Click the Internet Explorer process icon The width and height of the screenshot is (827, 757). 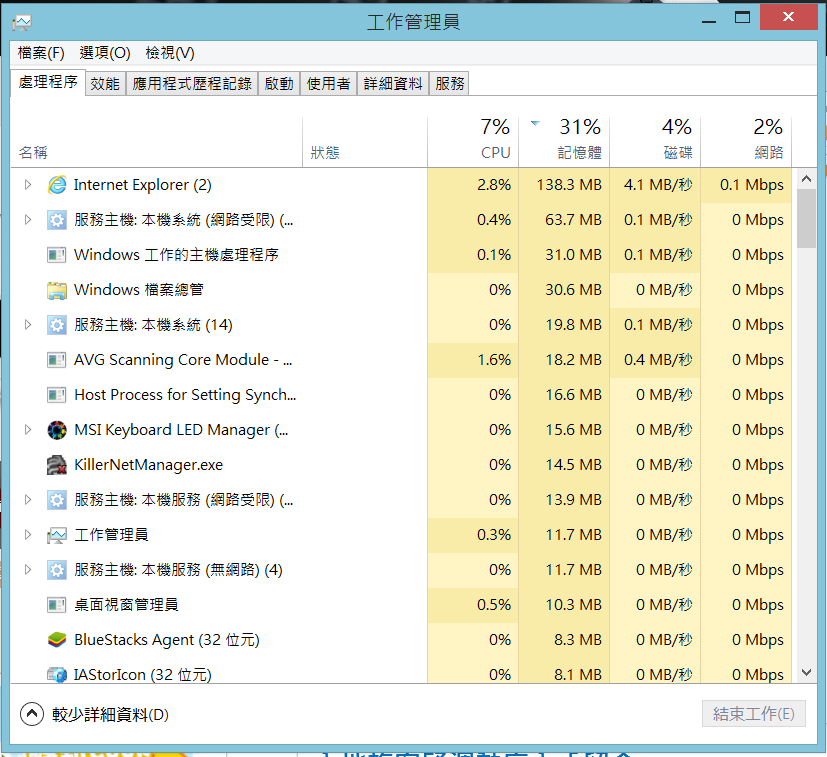tap(57, 185)
